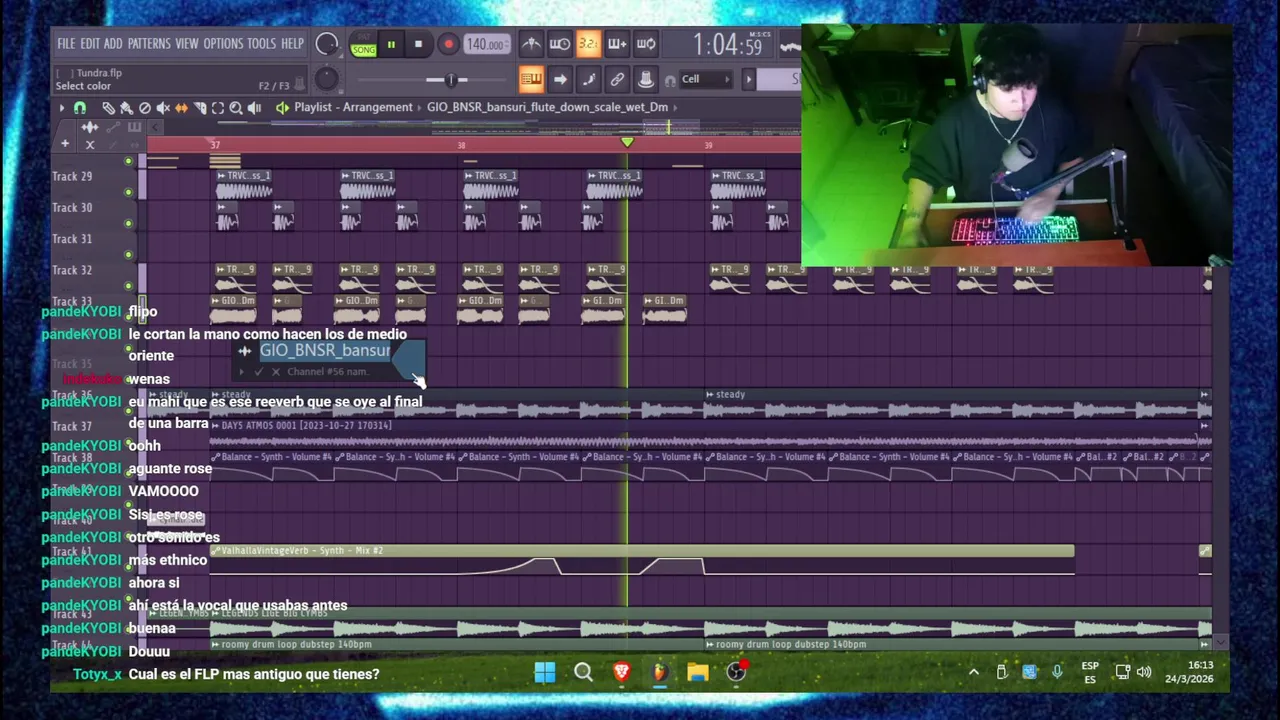Image resolution: width=1280 pixels, height=720 pixels.
Task: Toggle typing keyboard to piano
Action: (531, 79)
